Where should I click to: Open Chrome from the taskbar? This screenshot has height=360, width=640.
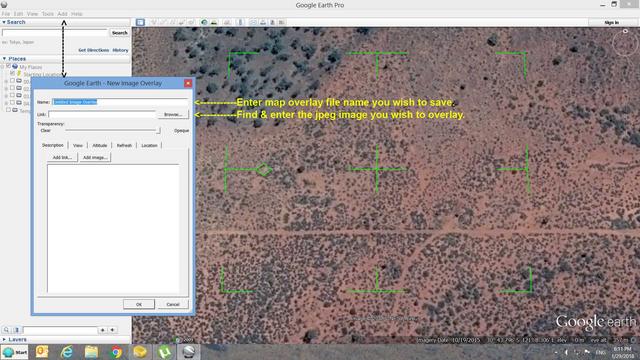pyautogui.click(x=116, y=352)
